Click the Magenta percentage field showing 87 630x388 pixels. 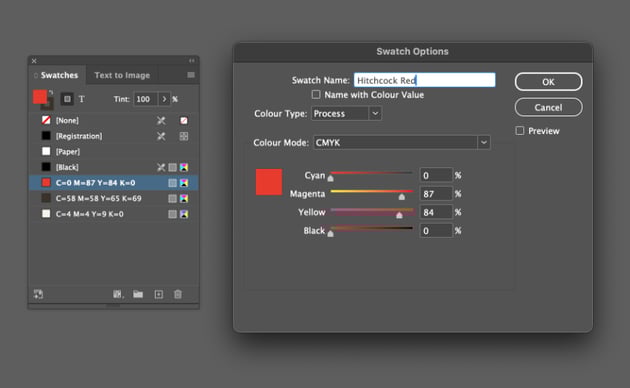436,194
